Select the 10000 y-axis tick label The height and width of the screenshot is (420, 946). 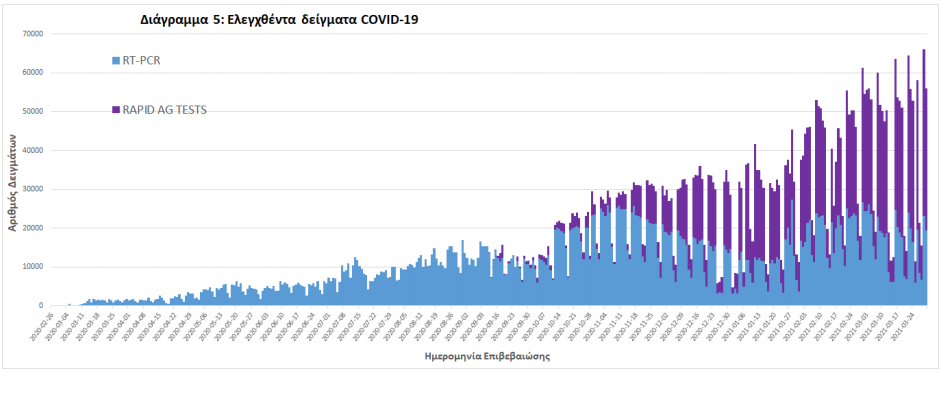[x=33, y=267]
